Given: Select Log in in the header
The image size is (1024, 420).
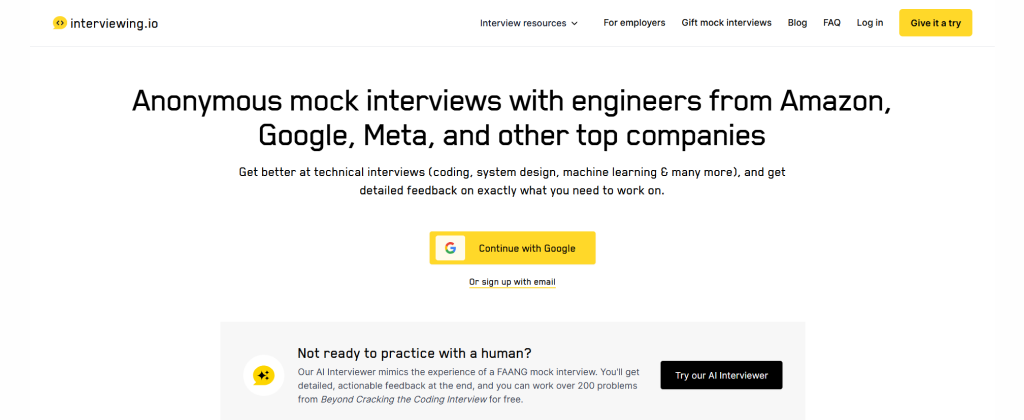Looking at the screenshot, I should click(870, 23).
